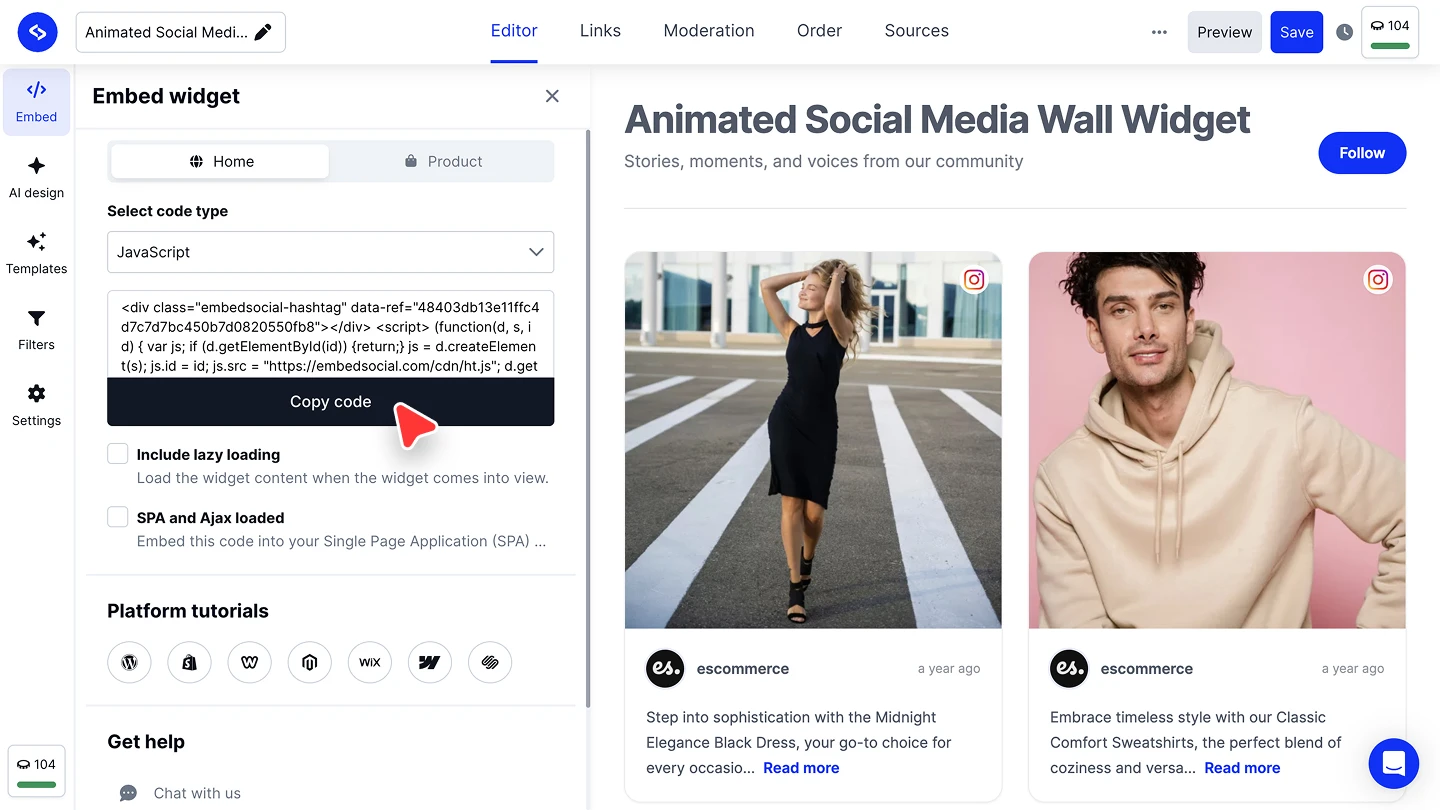The height and width of the screenshot is (810, 1440).
Task: Close the Embed widget panel
Action: coord(552,96)
